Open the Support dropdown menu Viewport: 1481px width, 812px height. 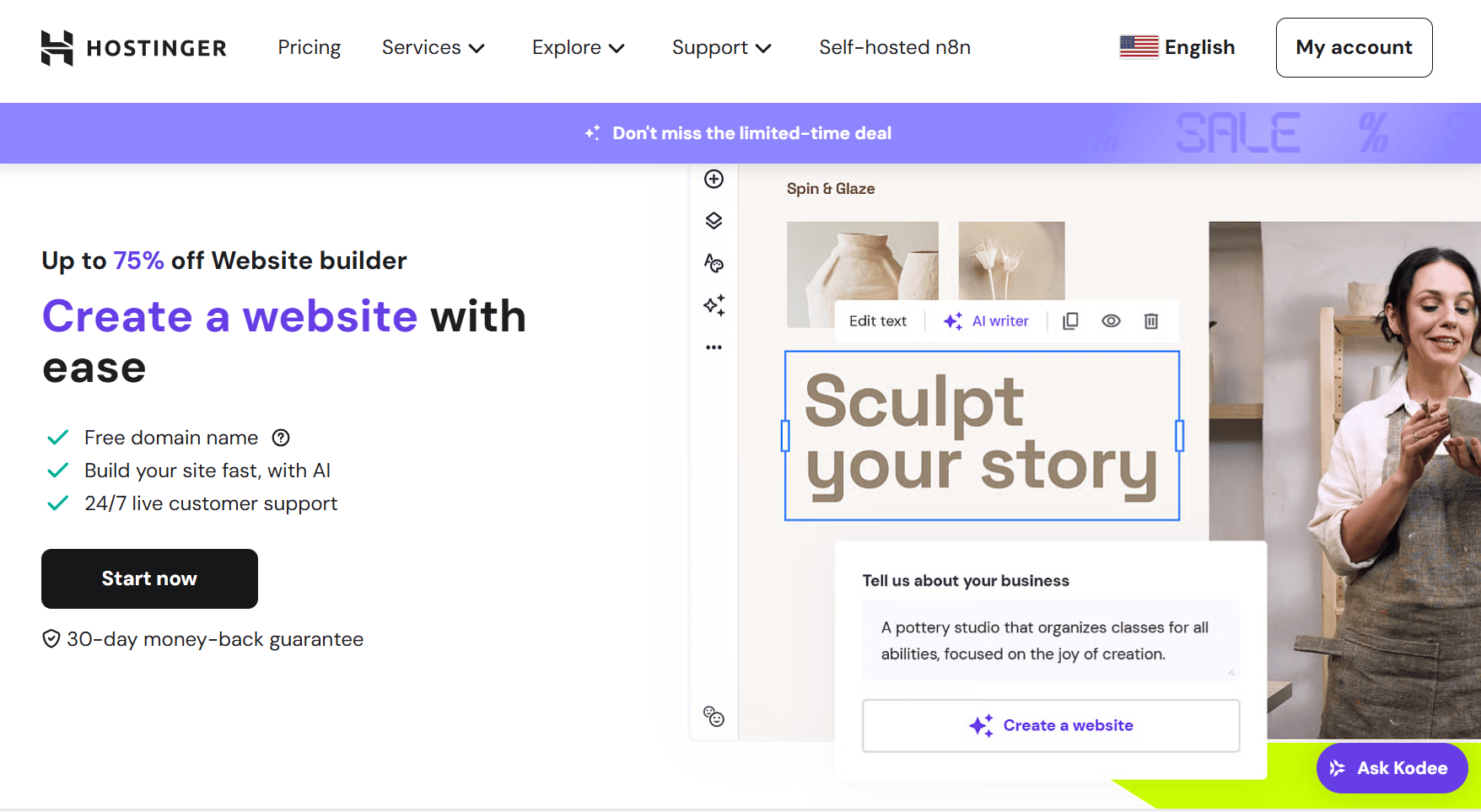721,48
